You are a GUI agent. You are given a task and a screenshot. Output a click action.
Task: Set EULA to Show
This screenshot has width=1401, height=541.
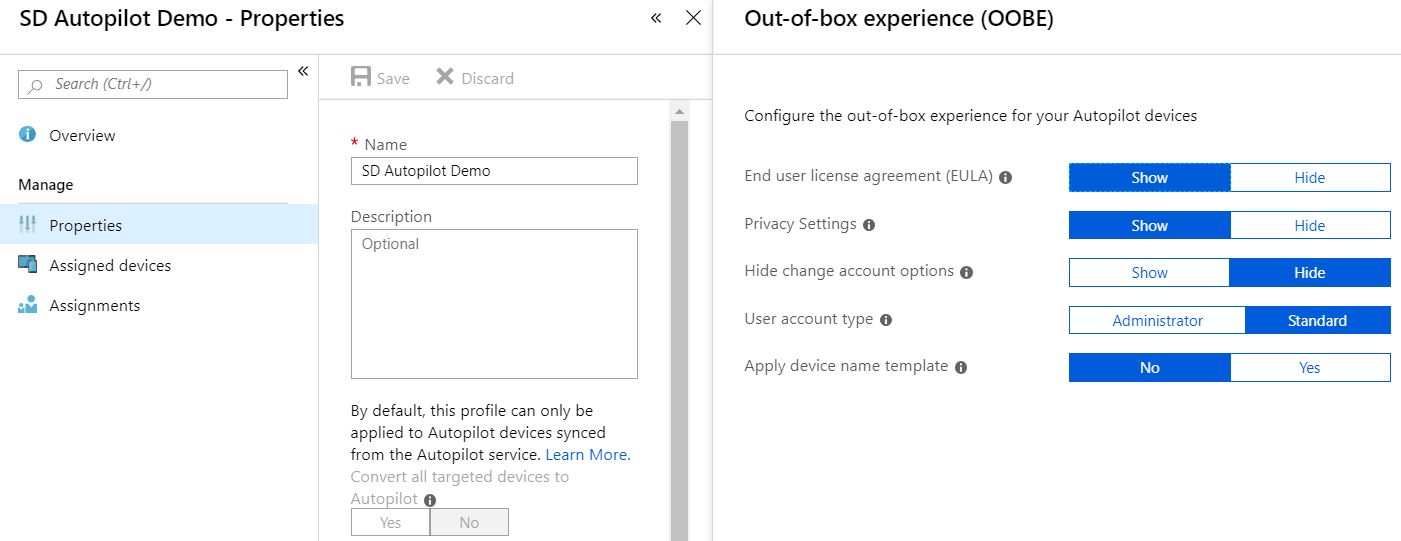[1149, 178]
